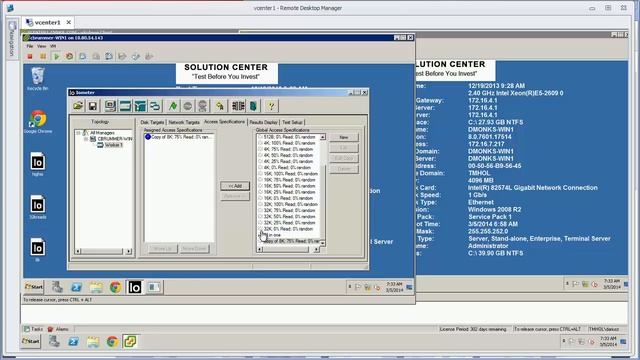This screenshot has width=640, height=360.
Task: Select the vcenter1 session tab
Action: coord(48,22)
